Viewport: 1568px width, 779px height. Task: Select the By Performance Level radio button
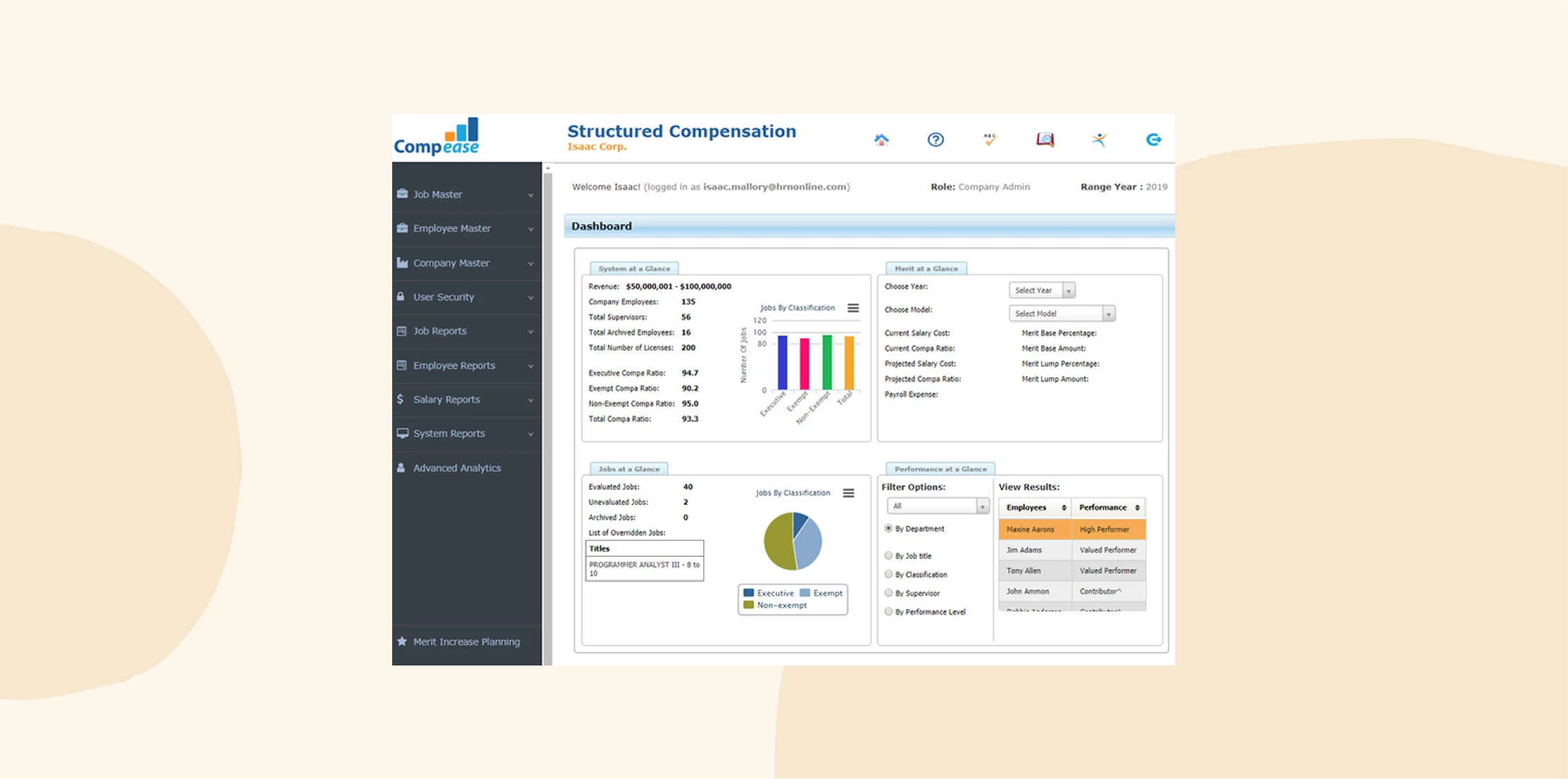pyautogui.click(x=889, y=611)
